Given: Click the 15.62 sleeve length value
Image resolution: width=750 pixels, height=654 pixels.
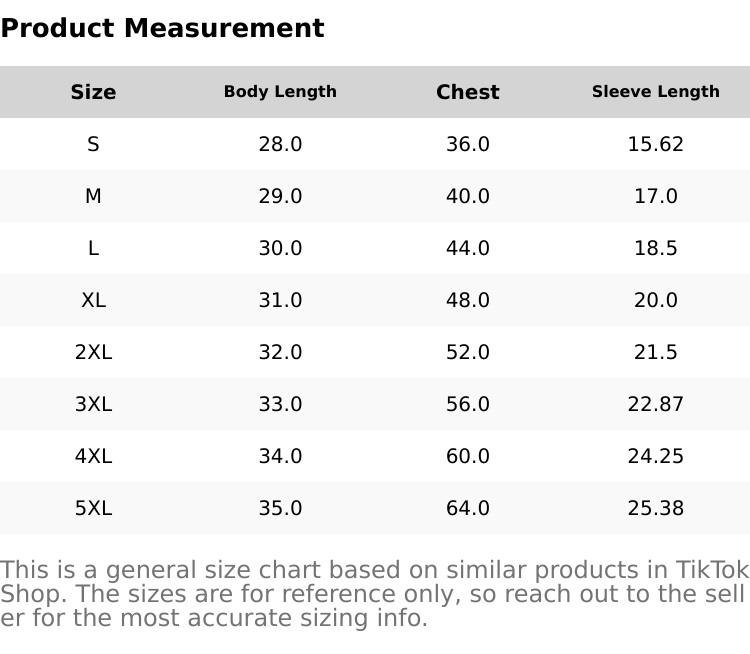Looking at the screenshot, I should 655,144.
